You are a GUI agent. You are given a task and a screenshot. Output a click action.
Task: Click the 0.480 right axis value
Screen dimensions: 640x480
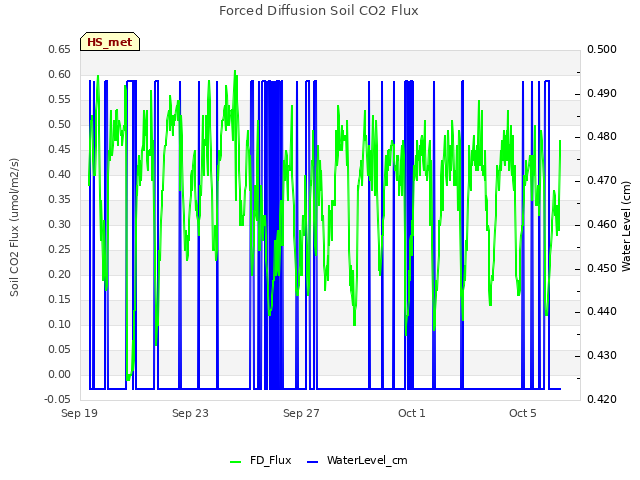(x=602, y=136)
